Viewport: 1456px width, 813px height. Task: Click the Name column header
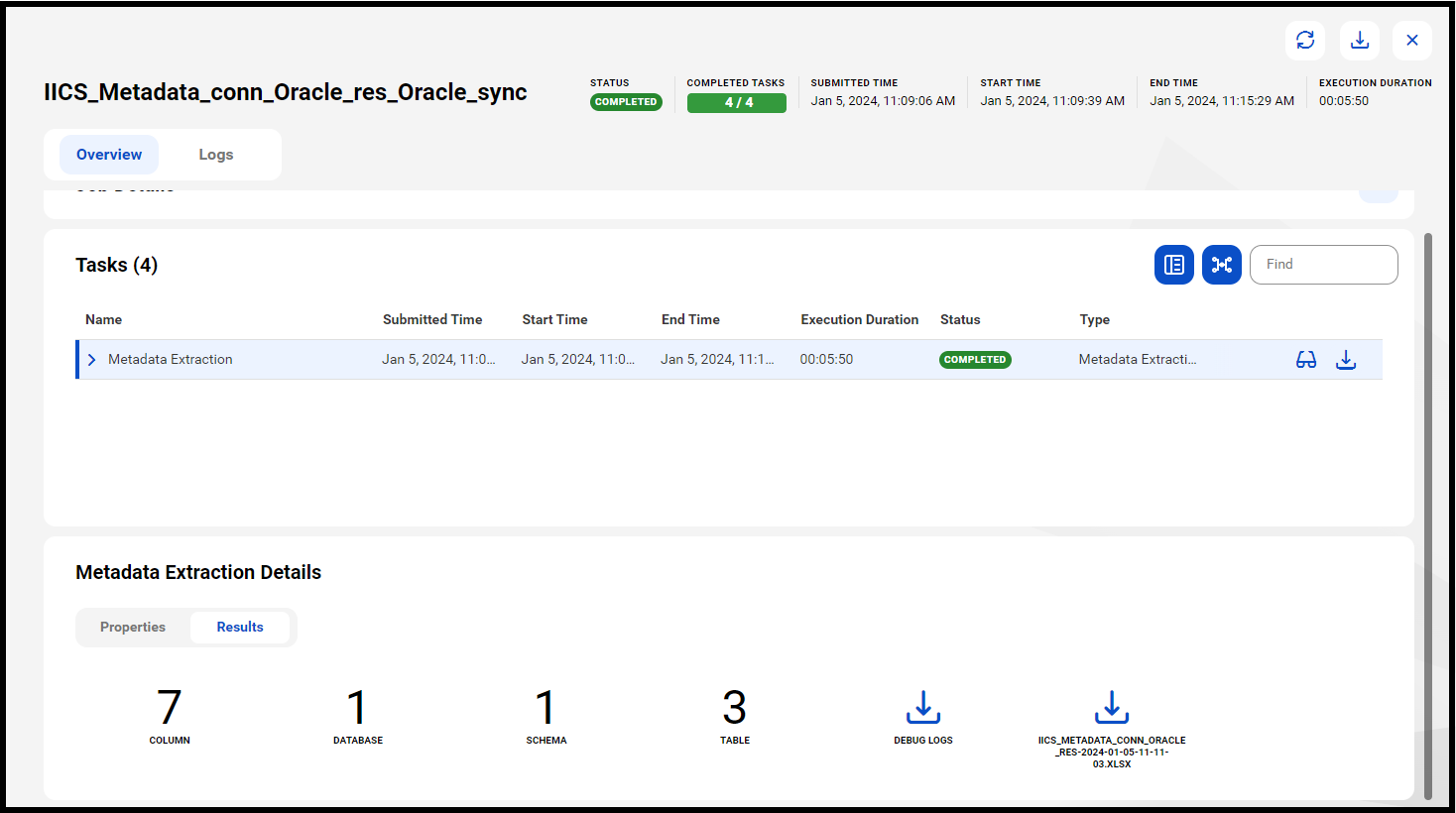pyautogui.click(x=104, y=319)
